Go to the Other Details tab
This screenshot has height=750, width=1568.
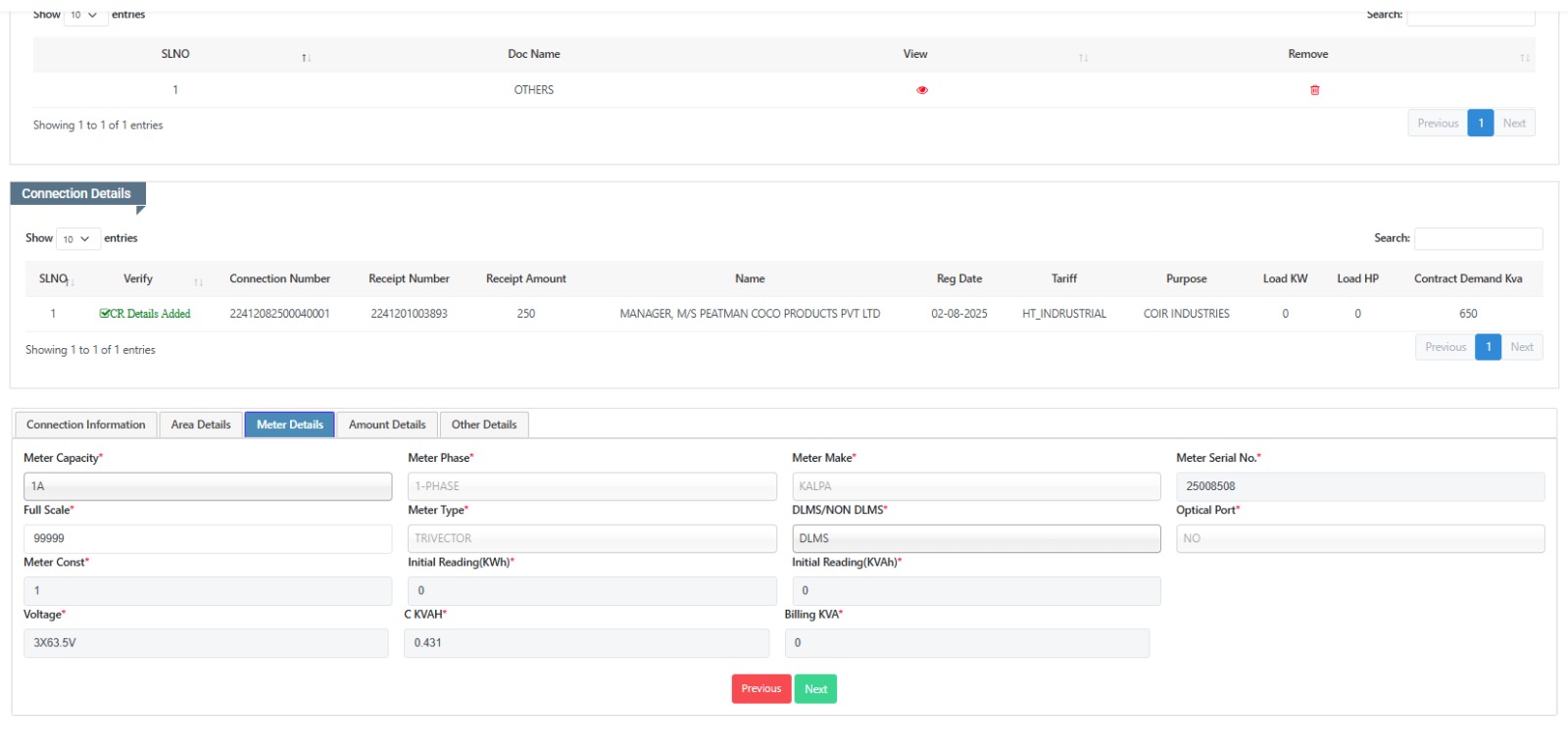tap(484, 425)
